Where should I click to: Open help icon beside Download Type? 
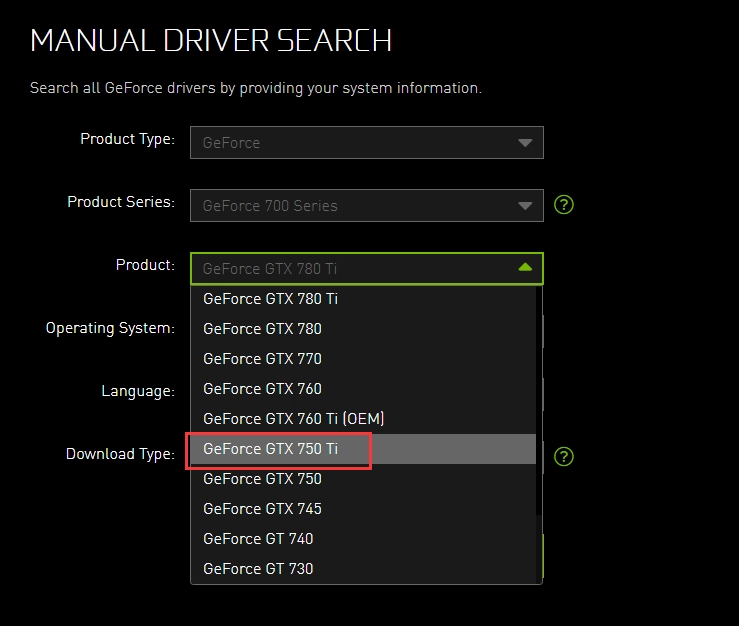pyautogui.click(x=564, y=456)
